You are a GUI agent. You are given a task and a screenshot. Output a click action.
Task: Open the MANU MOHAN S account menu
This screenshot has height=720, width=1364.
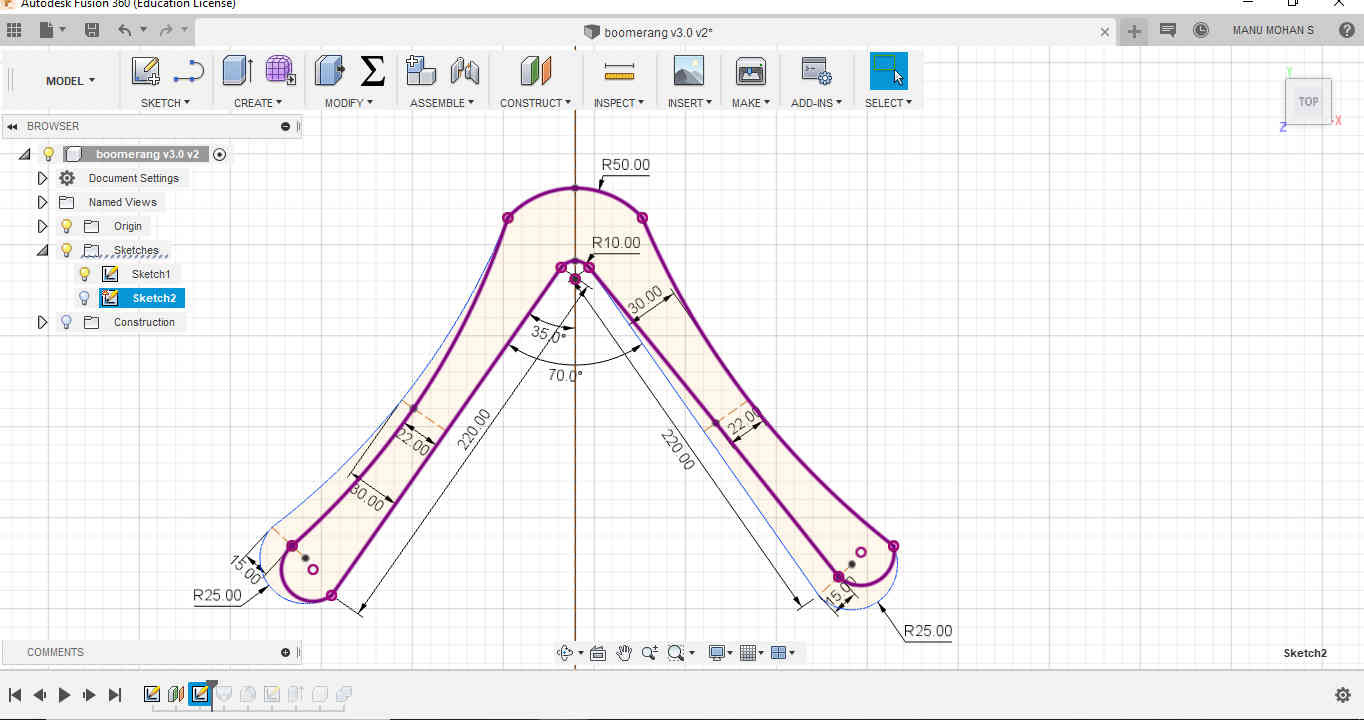1273,31
